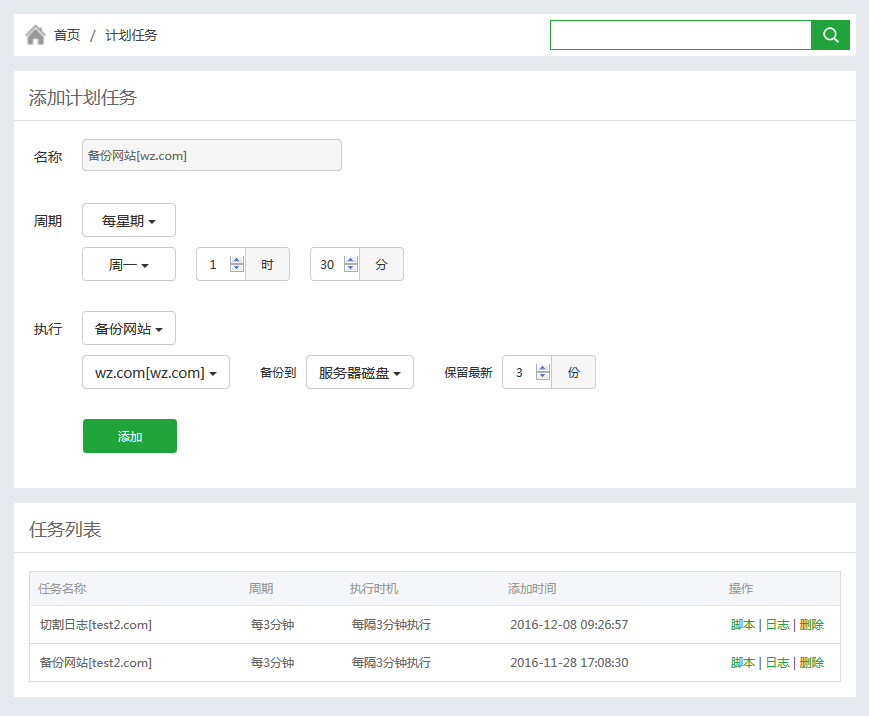
Task: Click the home icon in breadcrumb
Action: click(35, 35)
